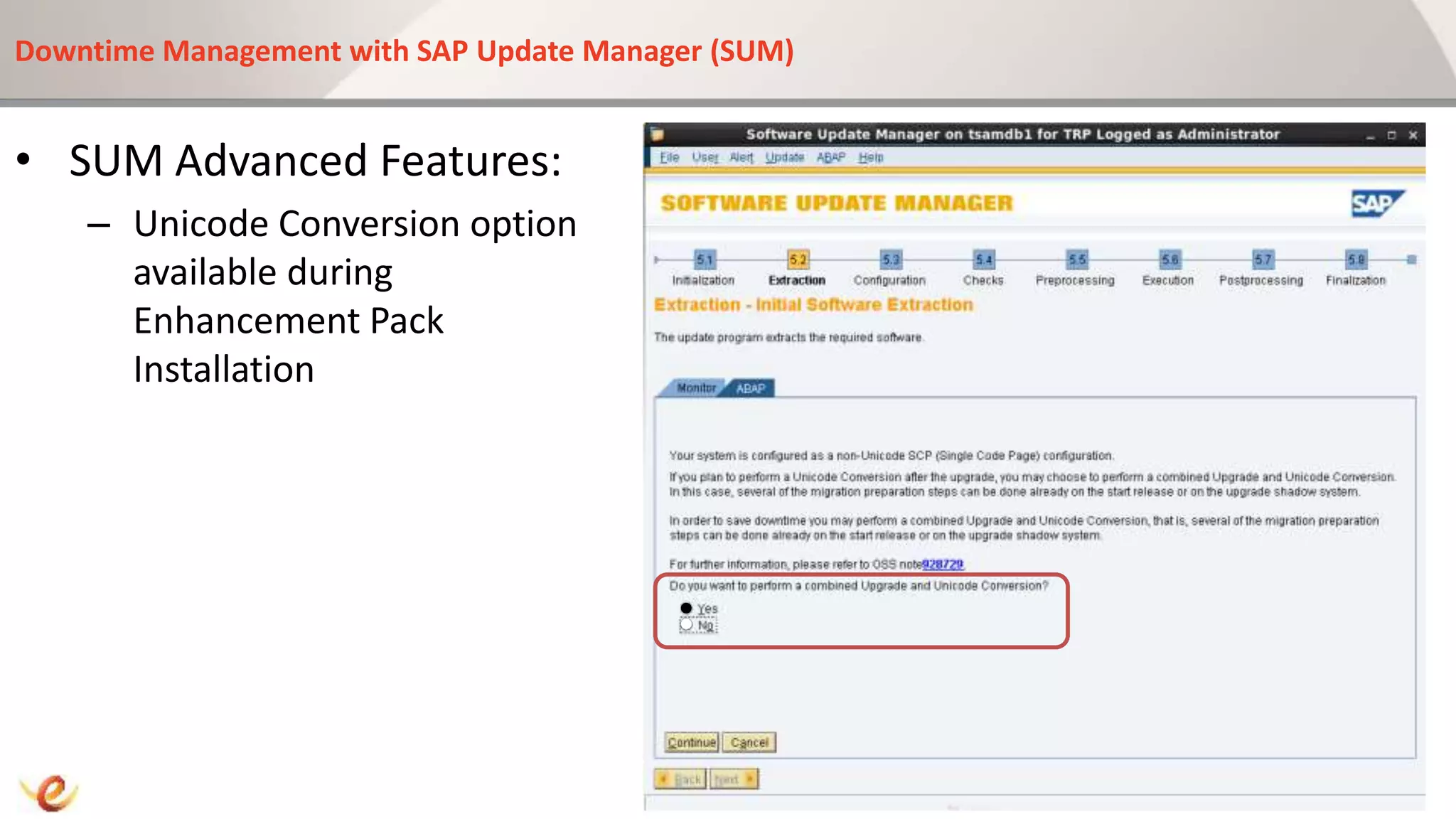Click the roadmap end marker after Finalization
1456x819 pixels.
tap(1412, 259)
